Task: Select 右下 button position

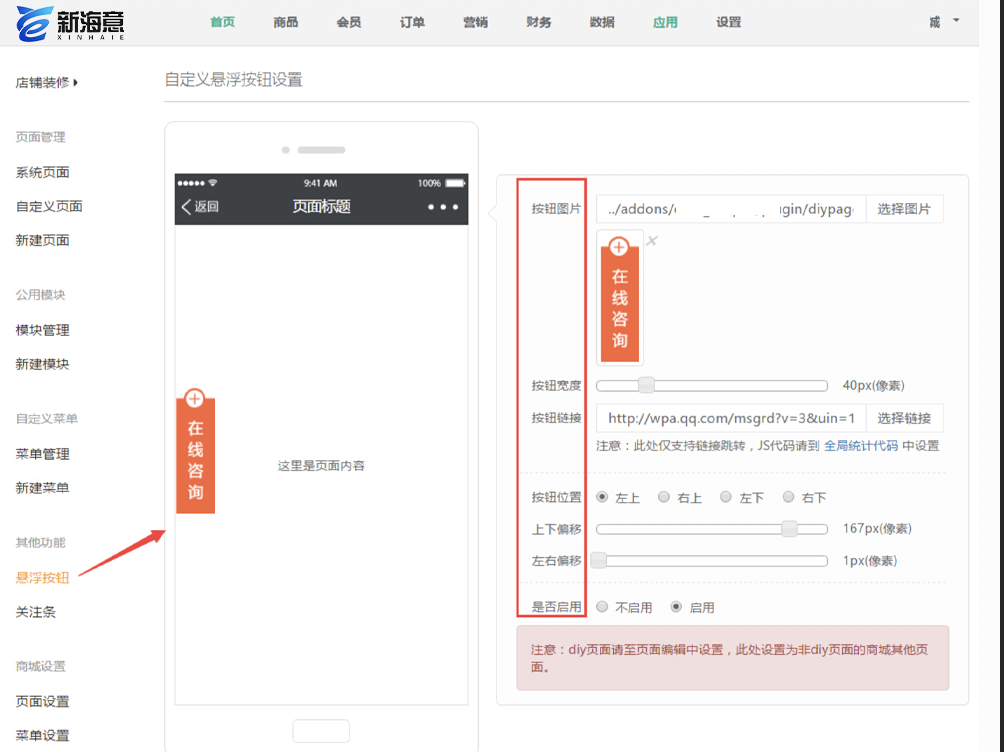Action: (x=789, y=497)
